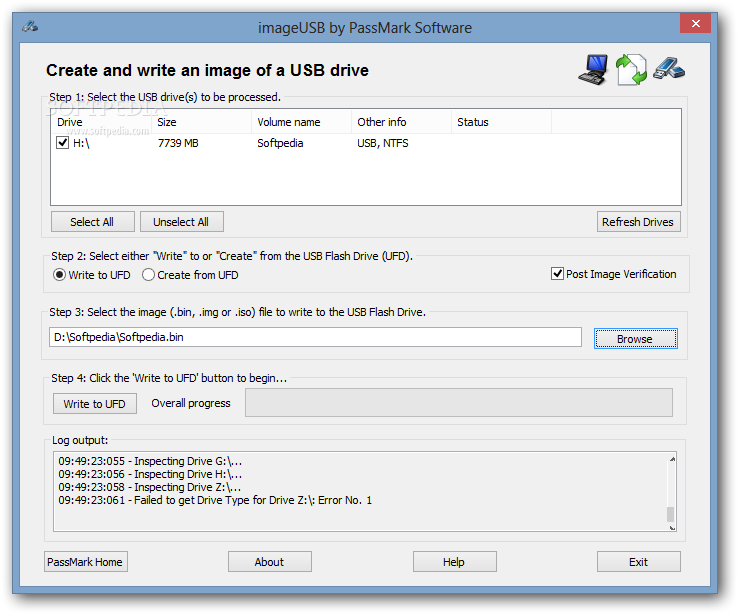Select the 'Softpedia' volume name cell
Viewport: 738px width, 614px height.
point(280,143)
